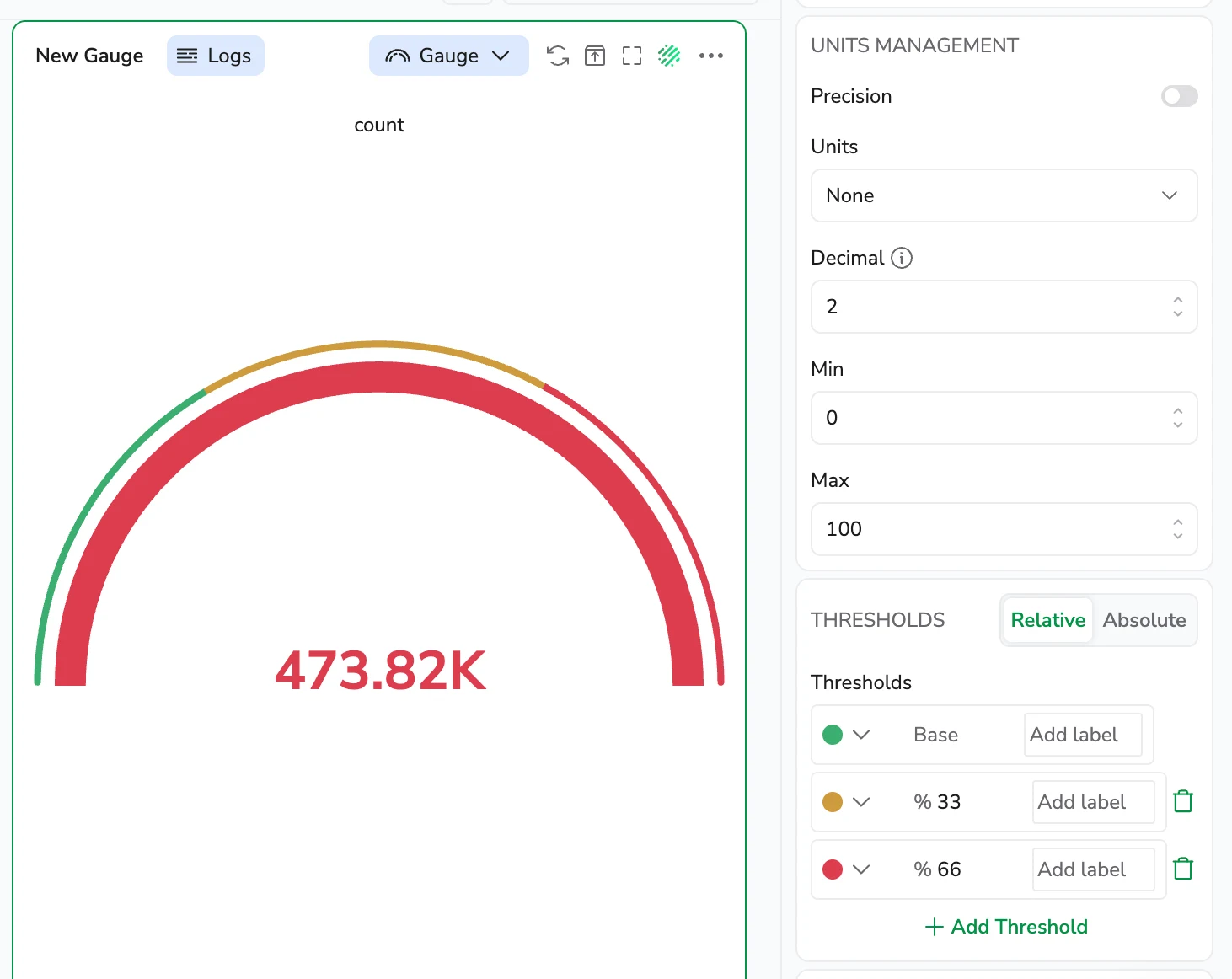Click the Add label field for % 33

[x=1094, y=802]
